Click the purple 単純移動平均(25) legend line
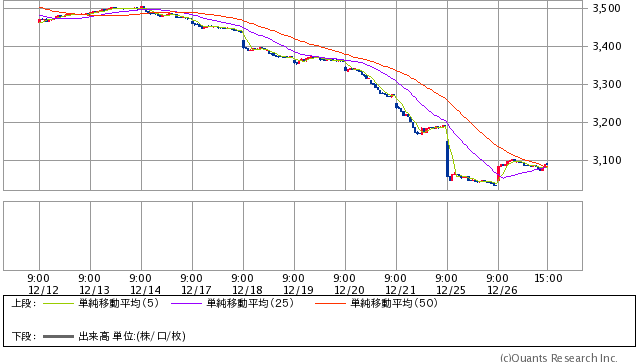Viewport: 638px width, 362px height. point(186,304)
